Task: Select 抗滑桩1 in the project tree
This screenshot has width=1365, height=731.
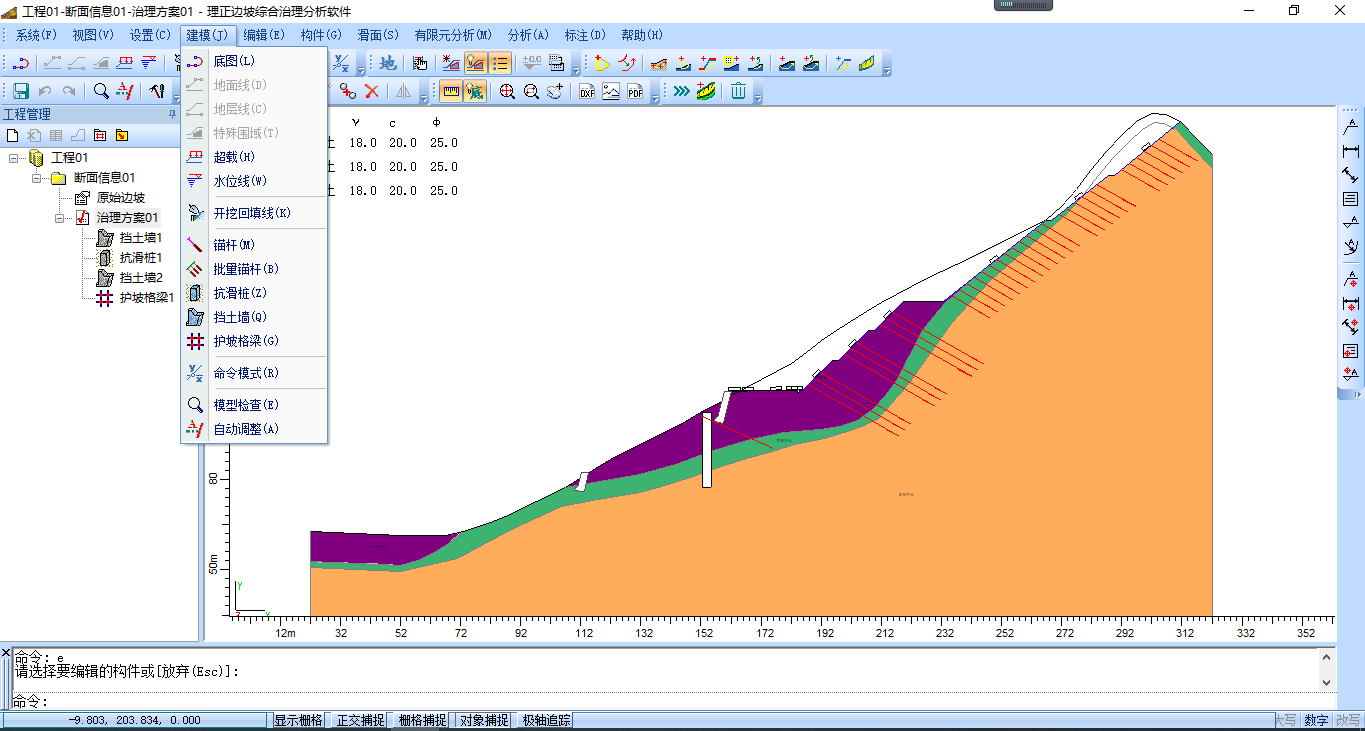Action: 140,258
